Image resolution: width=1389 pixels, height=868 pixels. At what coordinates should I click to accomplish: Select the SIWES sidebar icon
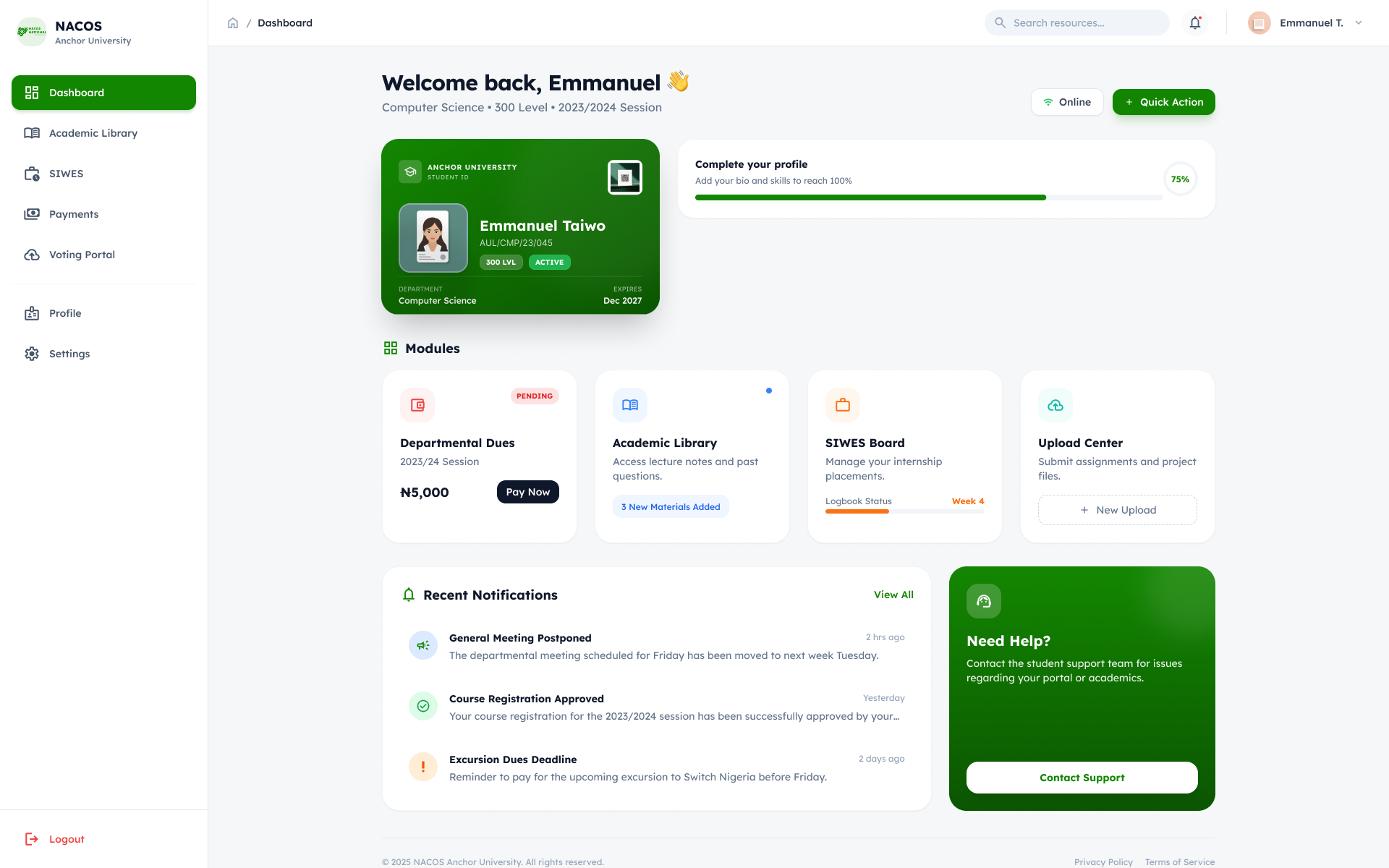[x=32, y=174]
